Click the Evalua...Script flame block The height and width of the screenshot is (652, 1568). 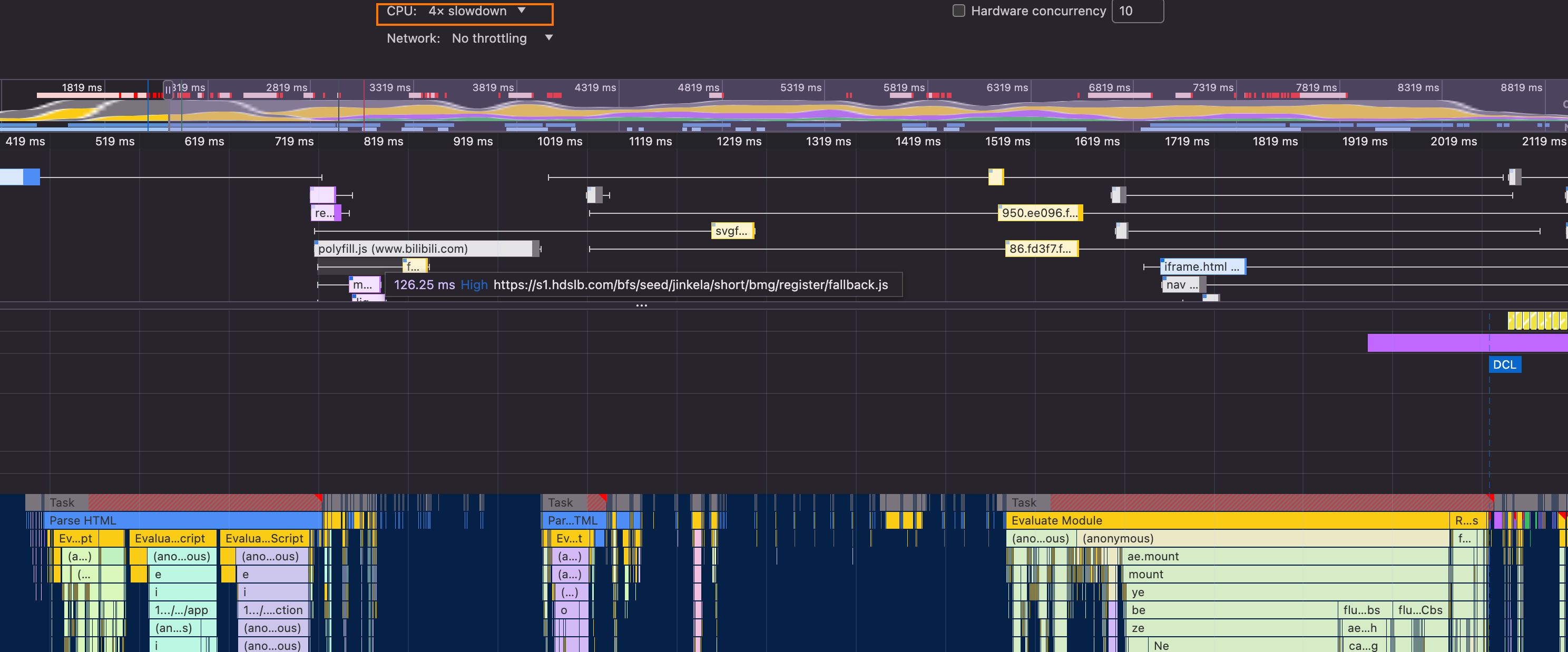pos(264,538)
